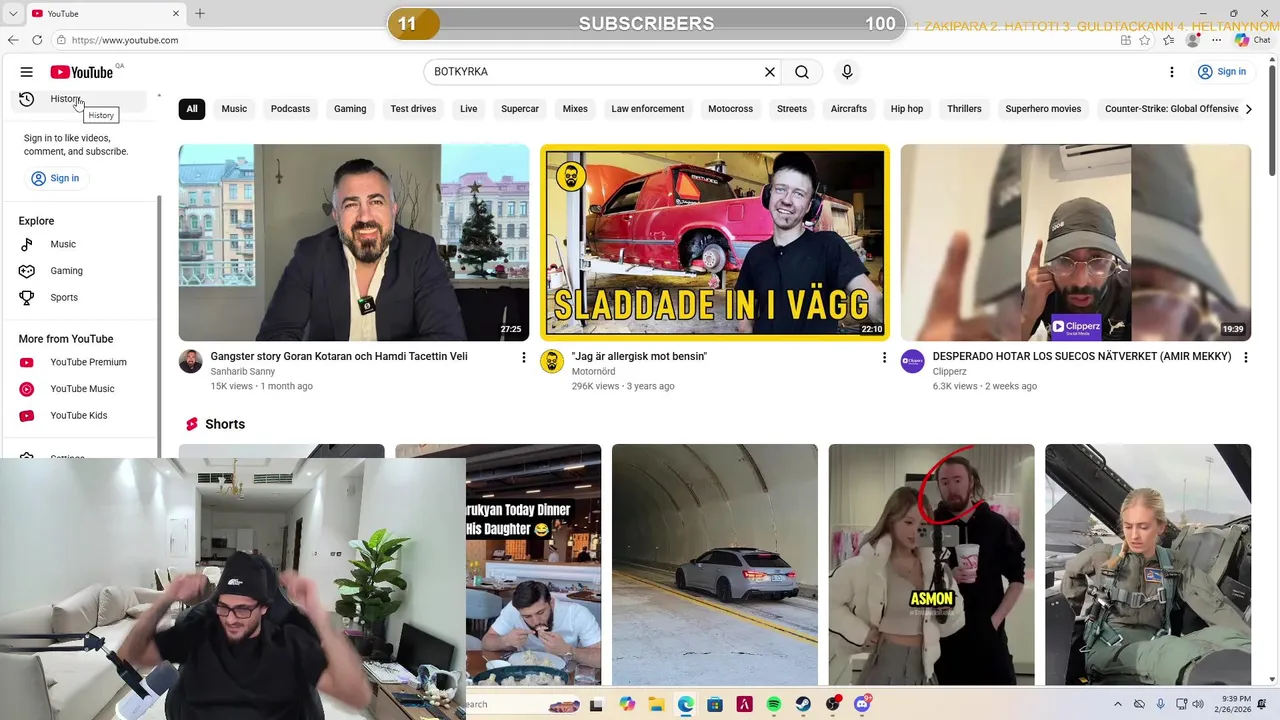Screen dimensions: 1280x720
Task: Open YouTube settings three-dot menu
Action: (1172, 72)
